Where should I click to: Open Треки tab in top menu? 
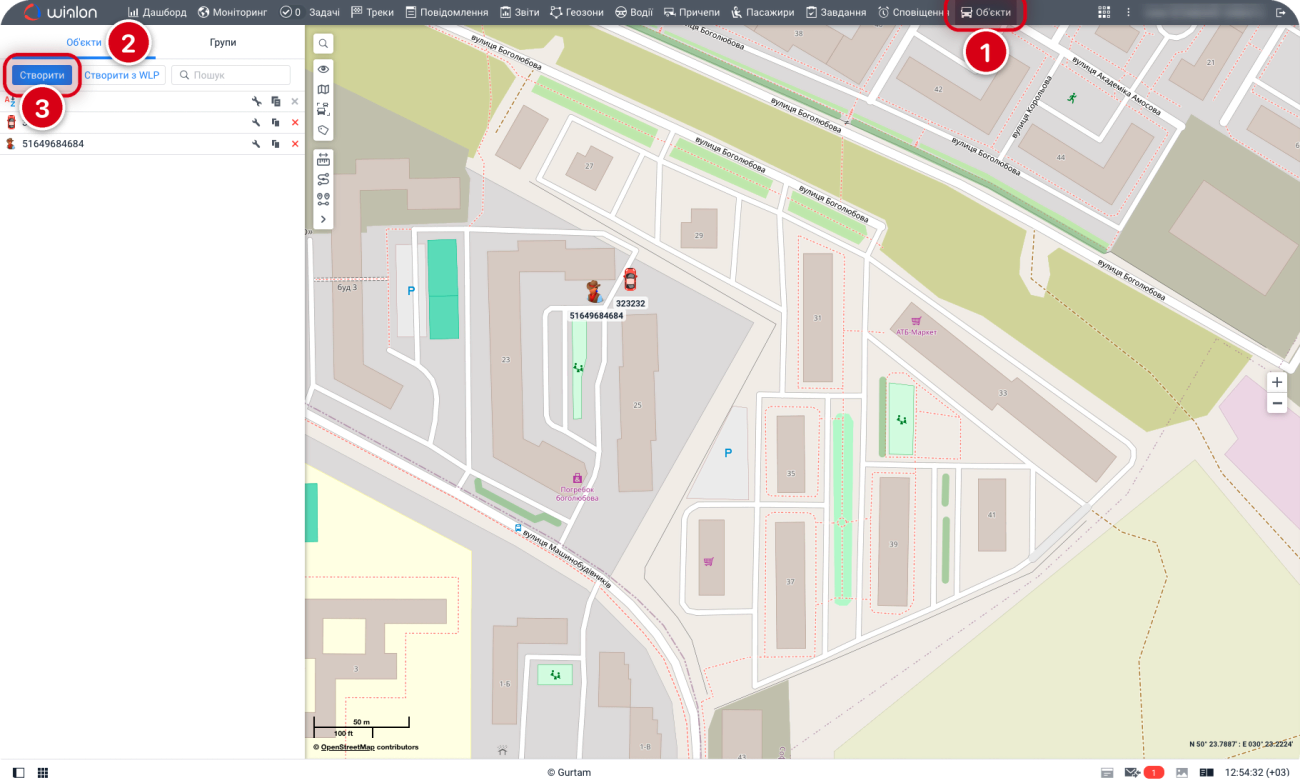click(x=372, y=12)
